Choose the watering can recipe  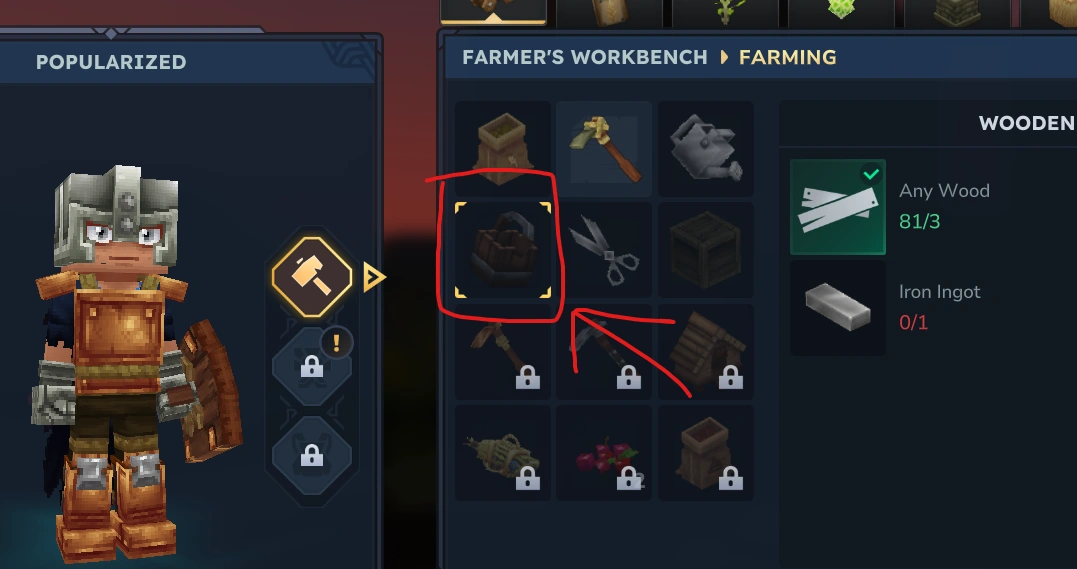coord(705,148)
